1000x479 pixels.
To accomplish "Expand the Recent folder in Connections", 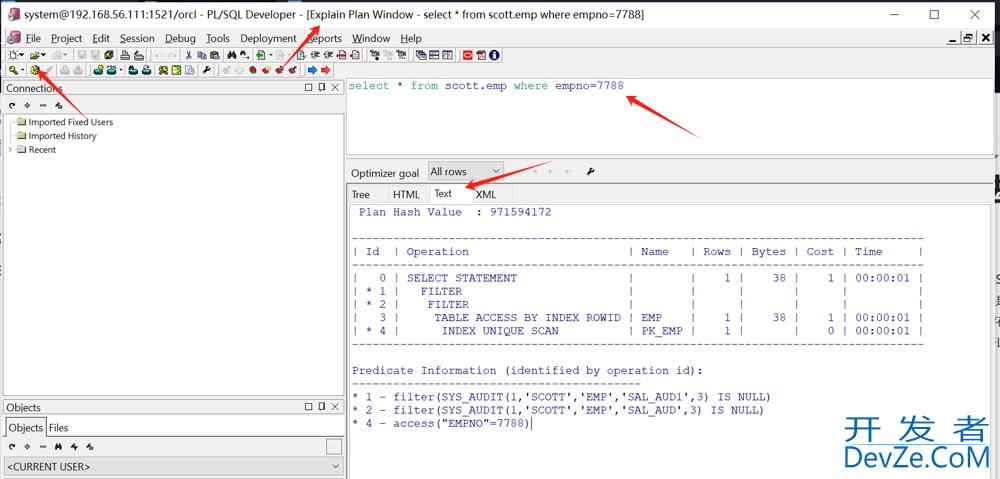I will click(10, 150).
